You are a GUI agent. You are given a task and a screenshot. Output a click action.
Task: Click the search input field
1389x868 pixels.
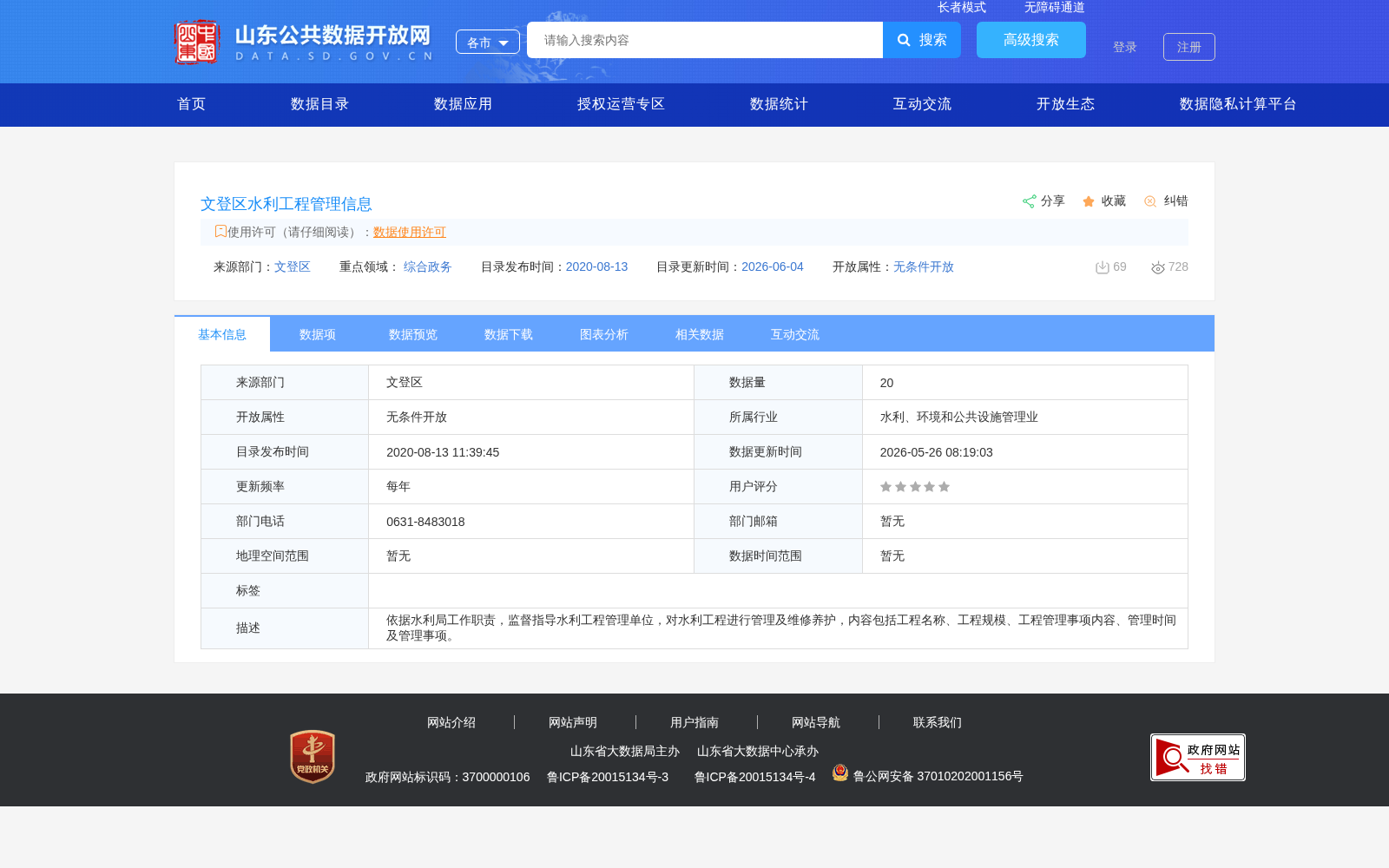[x=705, y=40]
